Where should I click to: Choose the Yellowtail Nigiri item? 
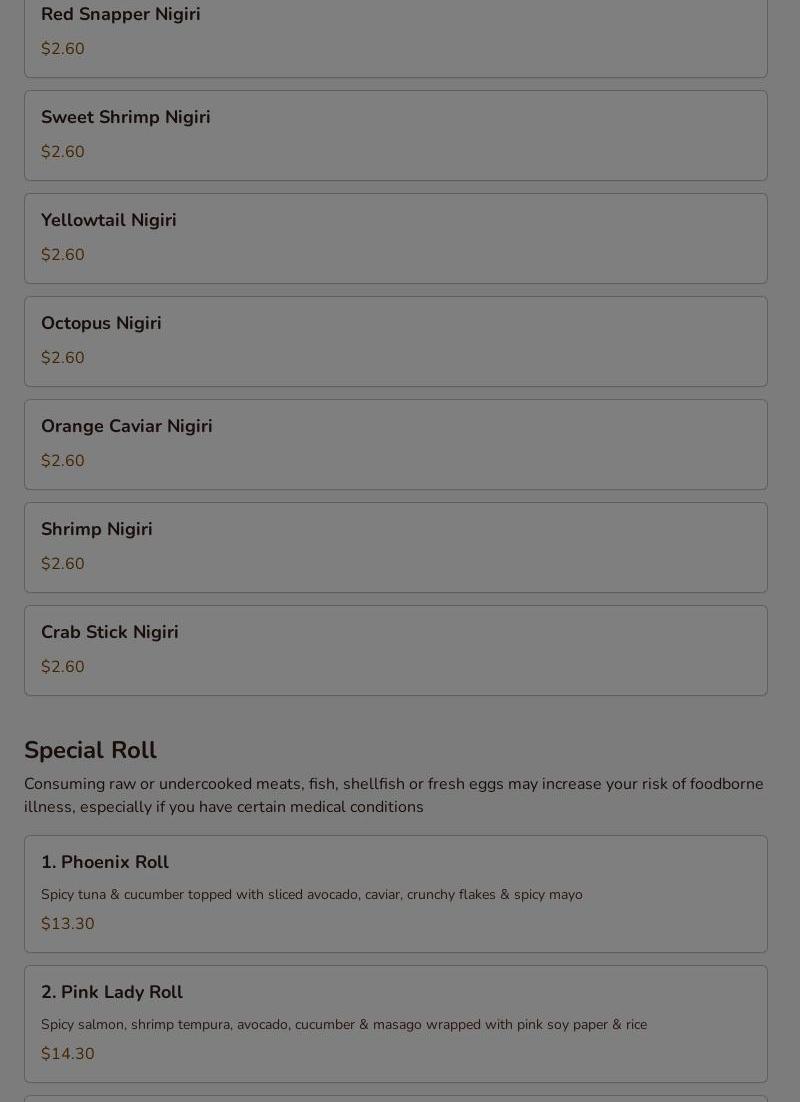pyautogui.click(x=395, y=238)
